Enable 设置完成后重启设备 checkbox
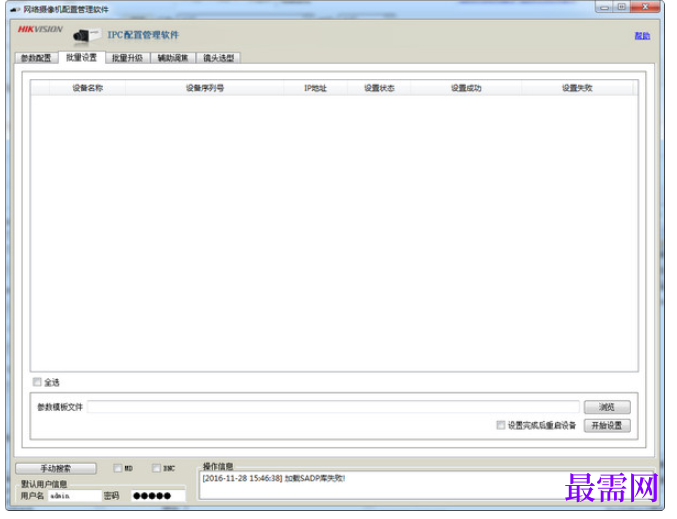 click(x=500, y=425)
